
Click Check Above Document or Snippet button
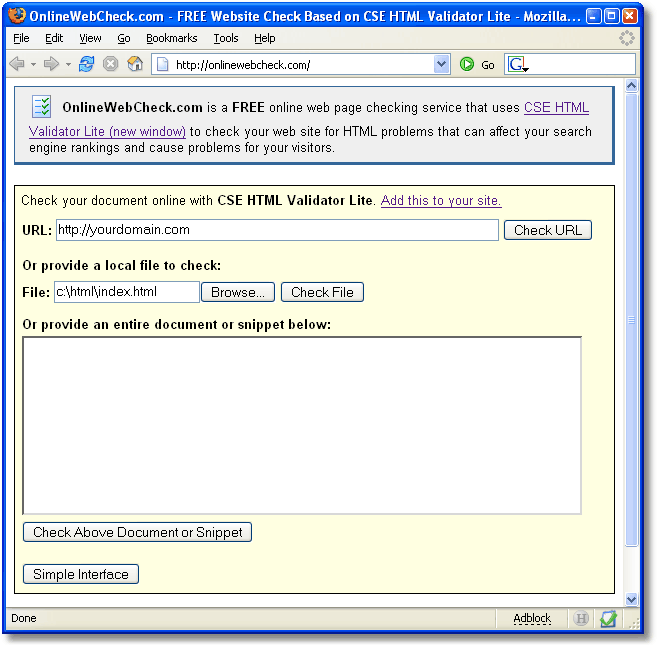pos(138,532)
